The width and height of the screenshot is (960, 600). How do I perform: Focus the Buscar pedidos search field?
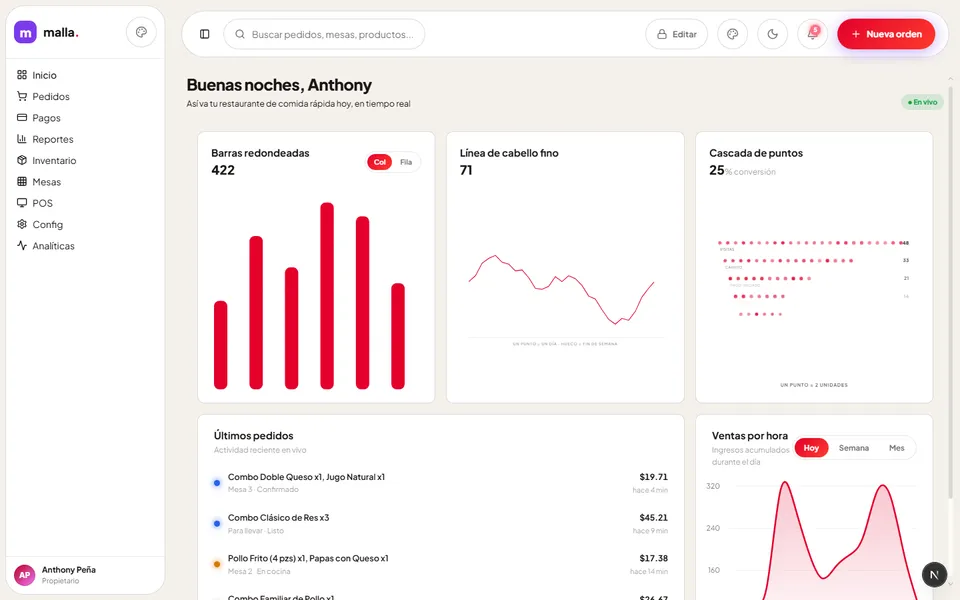[324, 34]
